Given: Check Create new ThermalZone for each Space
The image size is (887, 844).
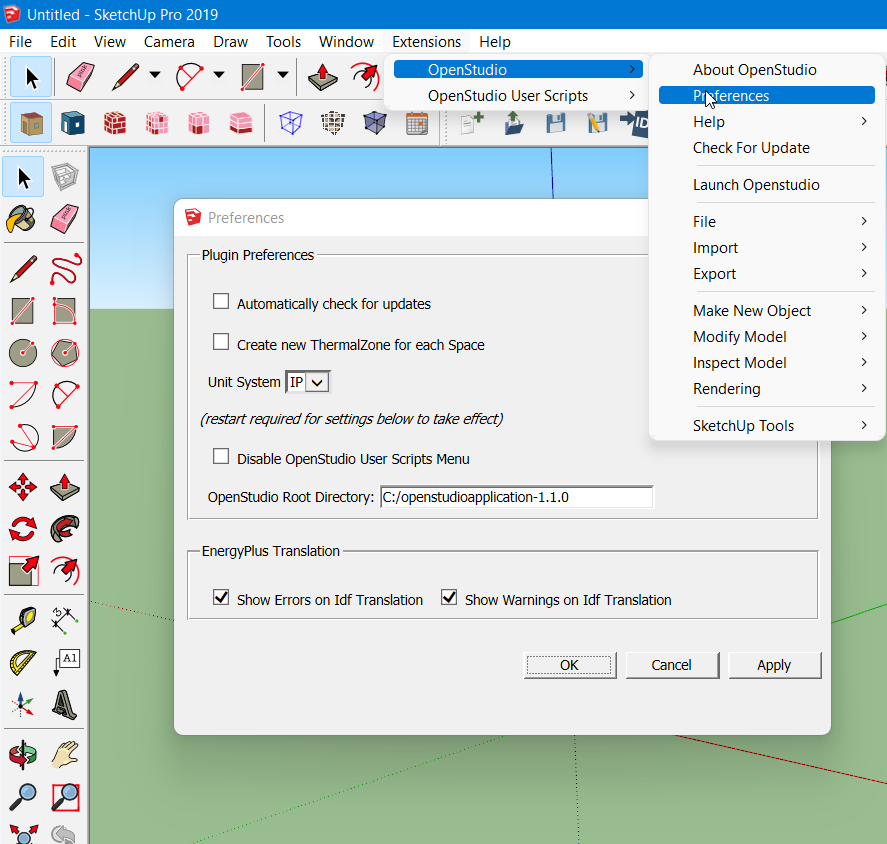Looking at the screenshot, I should tap(221, 341).
